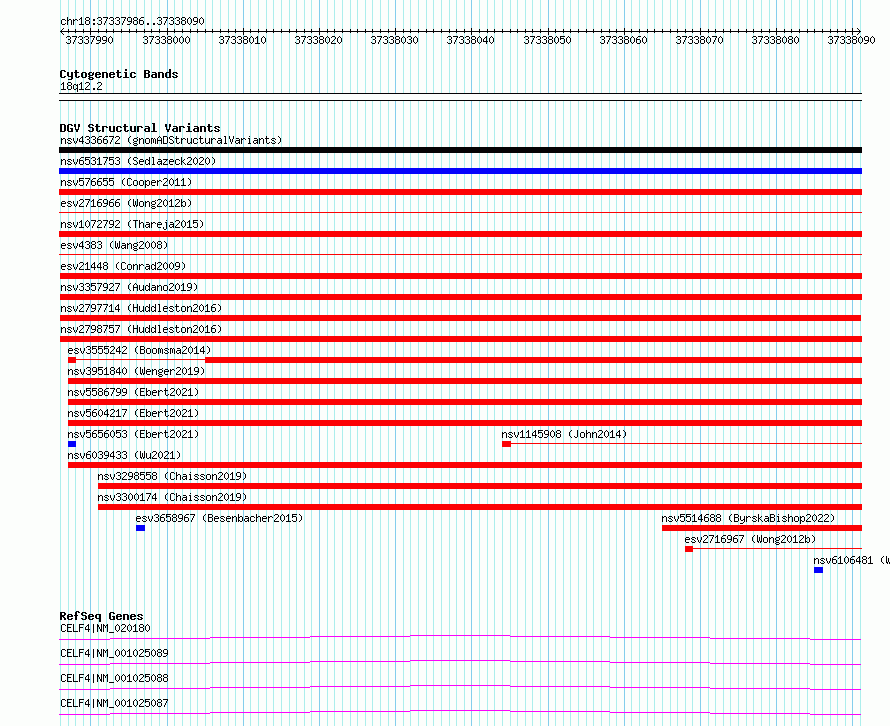
Task: Click blue esv3658967 marker block
Action: [x=141, y=528]
